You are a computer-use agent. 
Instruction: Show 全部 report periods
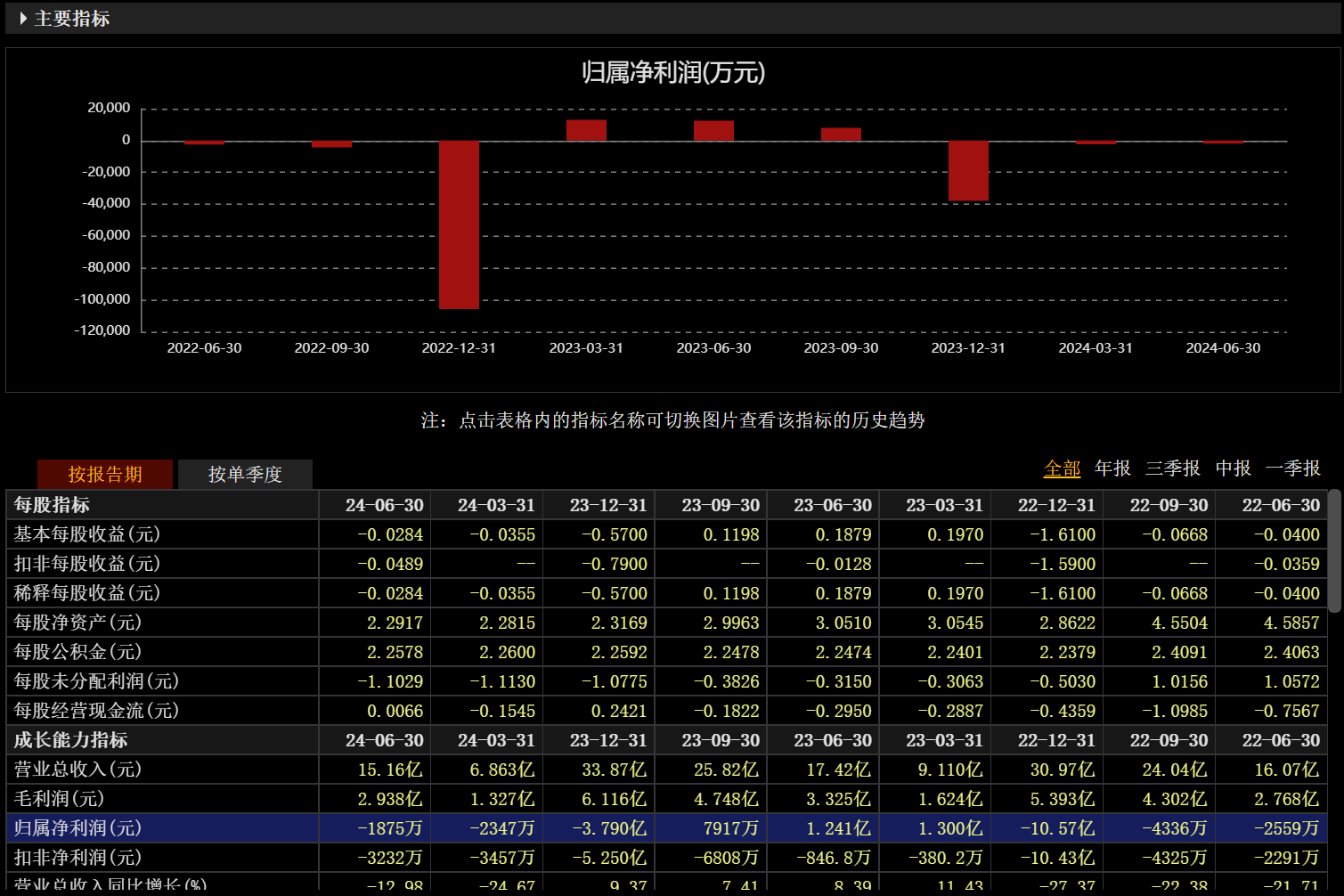1062,468
